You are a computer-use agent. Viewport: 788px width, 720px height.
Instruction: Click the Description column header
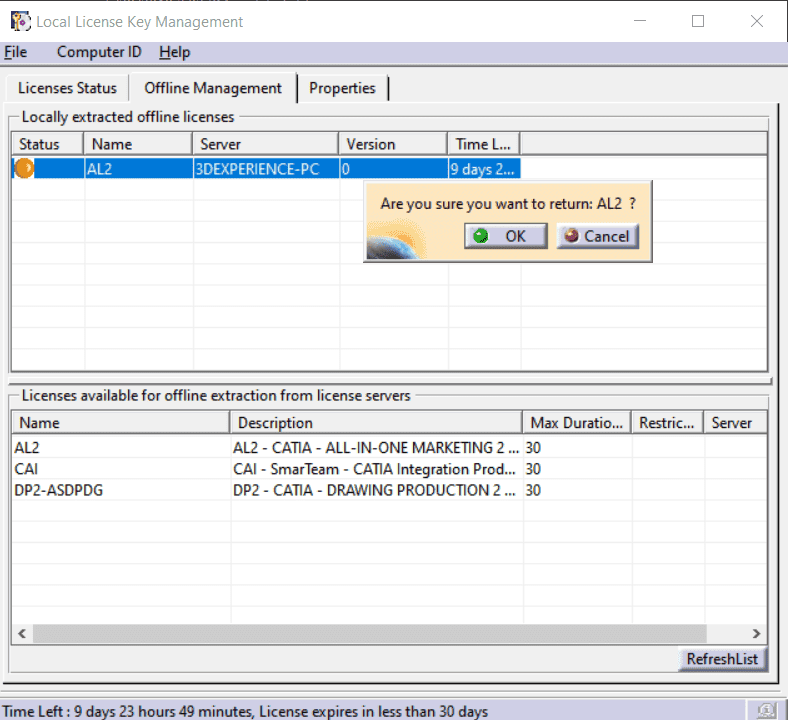[376, 423]
